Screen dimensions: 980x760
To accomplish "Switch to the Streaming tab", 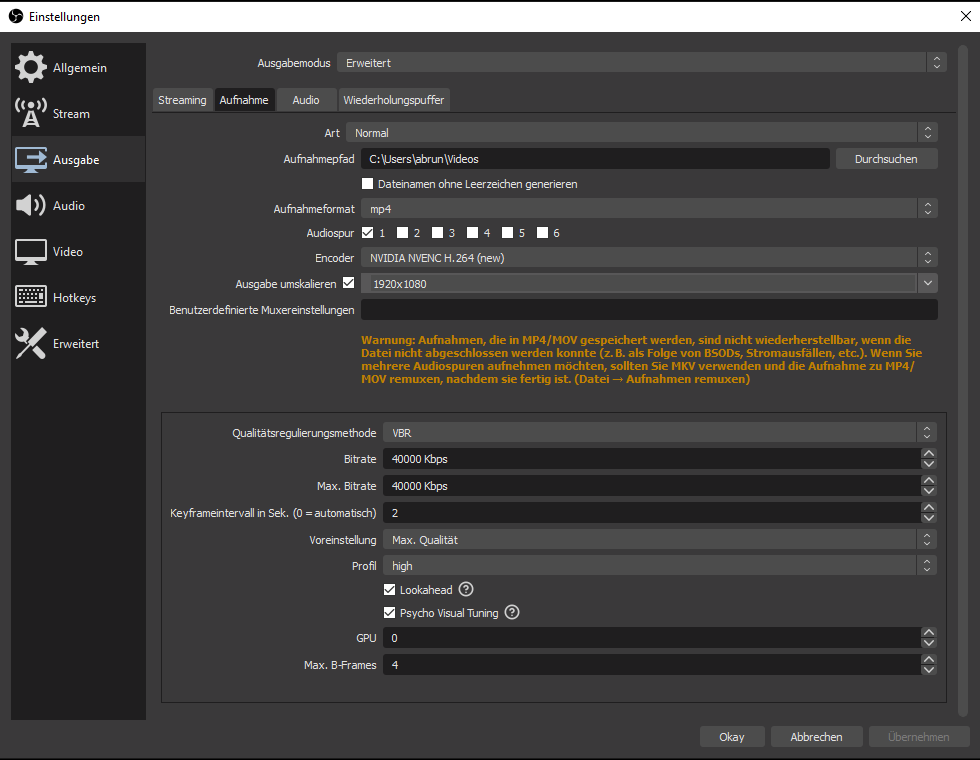I will tap(182, 100).
